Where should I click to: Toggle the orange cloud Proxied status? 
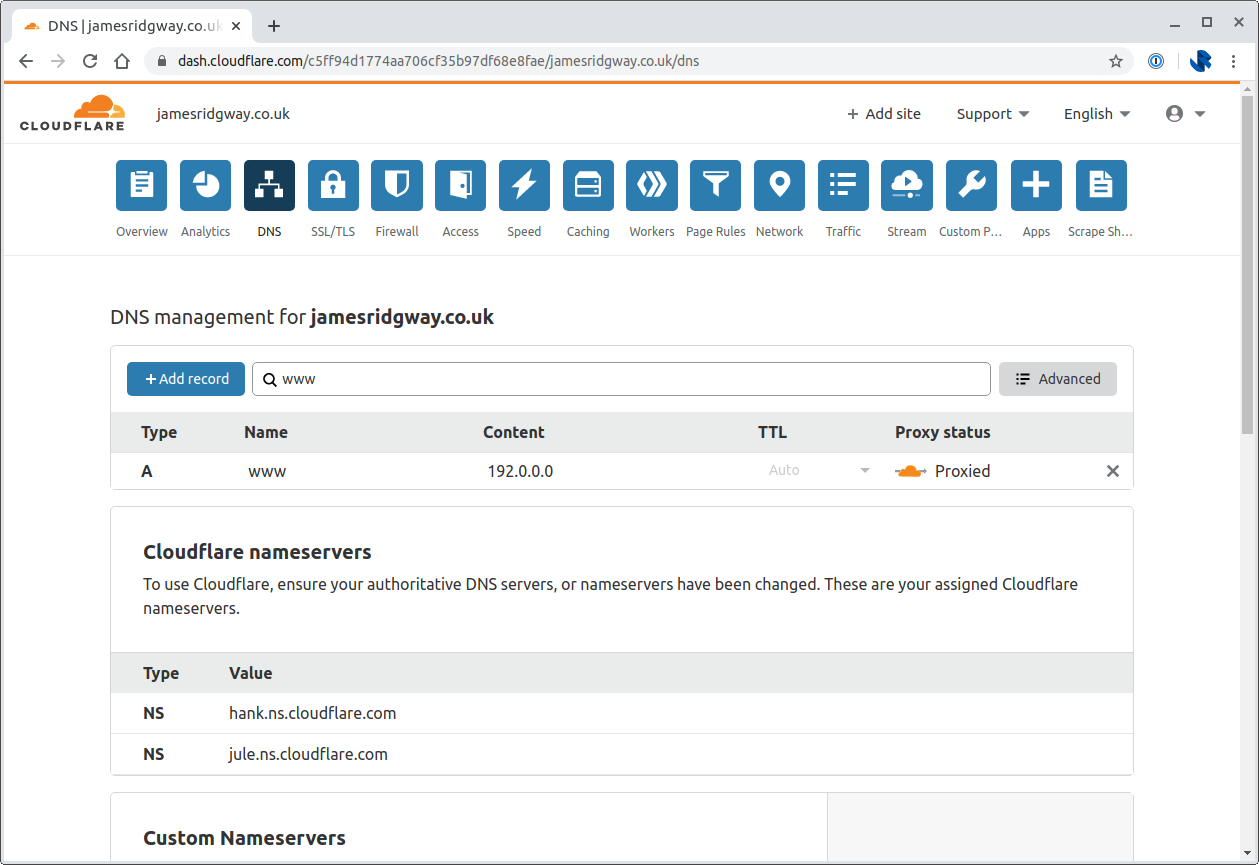coord(910,471)
